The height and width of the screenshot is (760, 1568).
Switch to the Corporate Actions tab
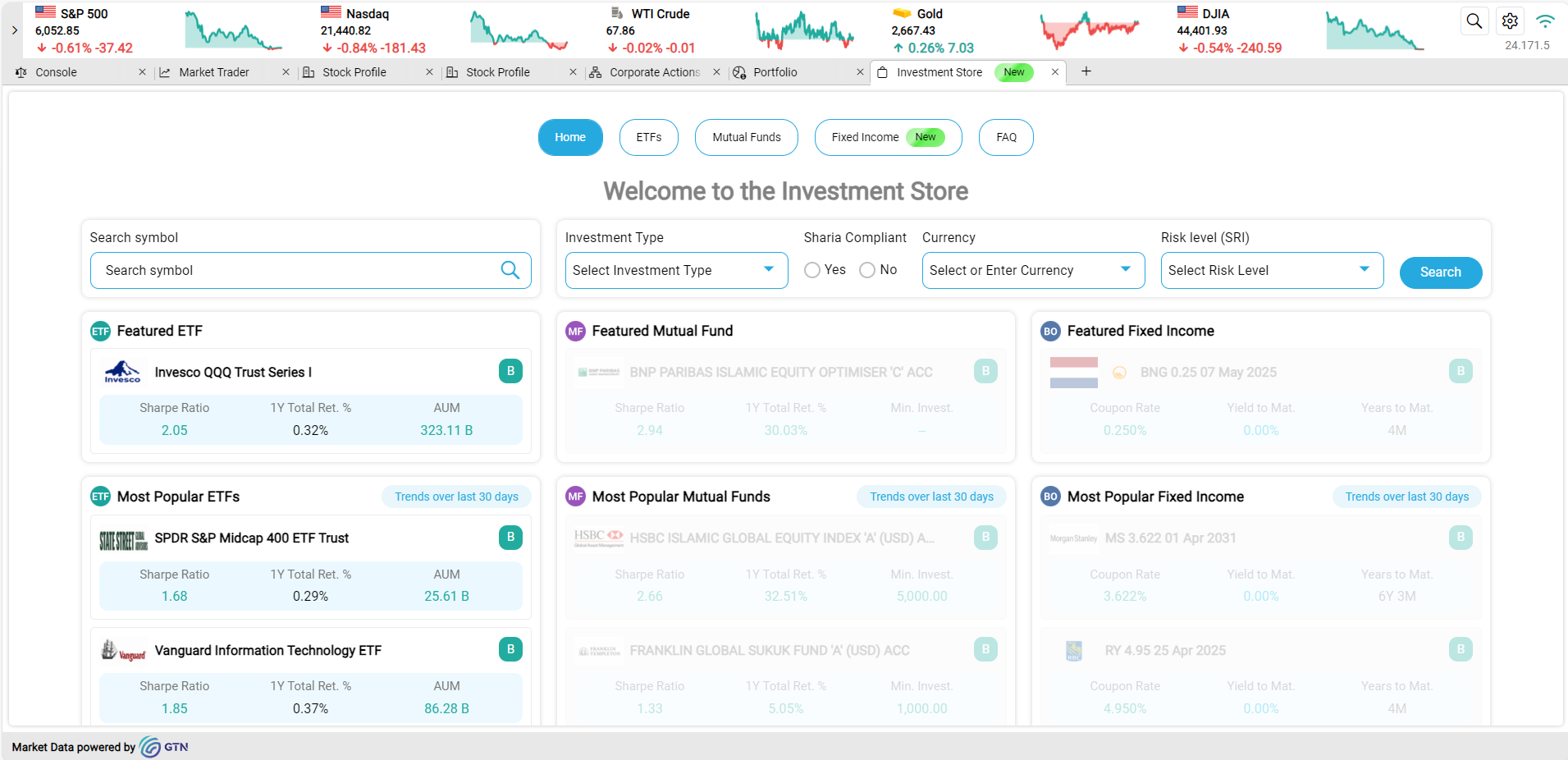coord(655,72)
